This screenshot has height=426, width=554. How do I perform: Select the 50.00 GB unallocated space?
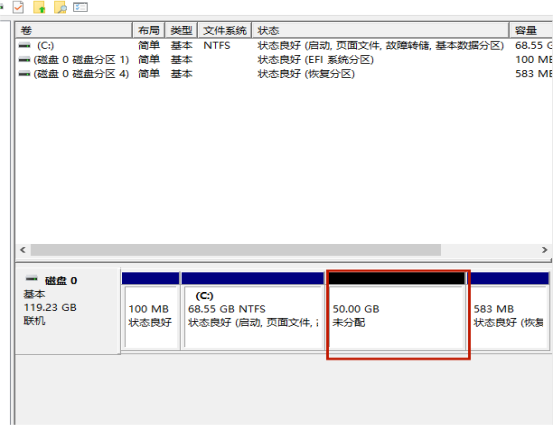(397, 311)
